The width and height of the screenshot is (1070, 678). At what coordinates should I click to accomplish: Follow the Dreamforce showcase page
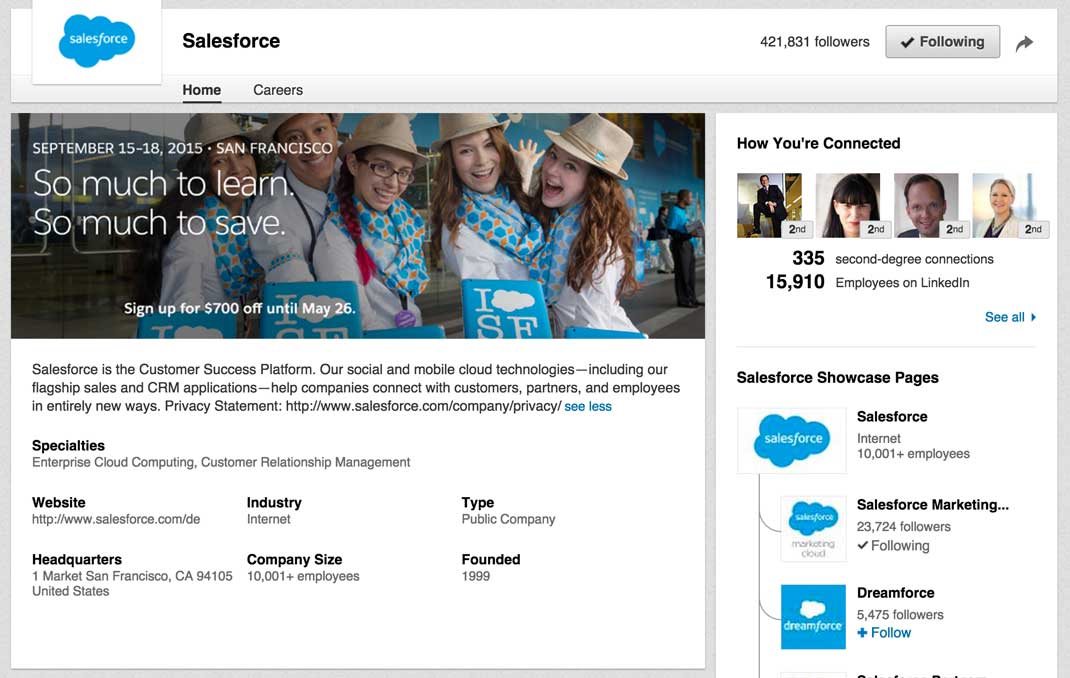pyautogui.click(x=884, y=633)
